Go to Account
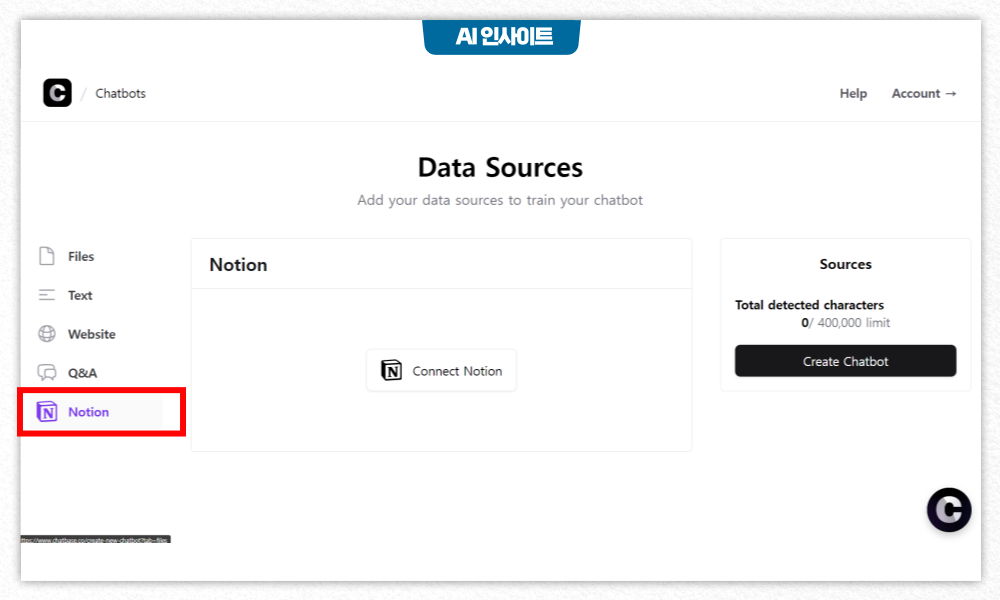Screen dimensions: 1000x600 coord(924,93)
